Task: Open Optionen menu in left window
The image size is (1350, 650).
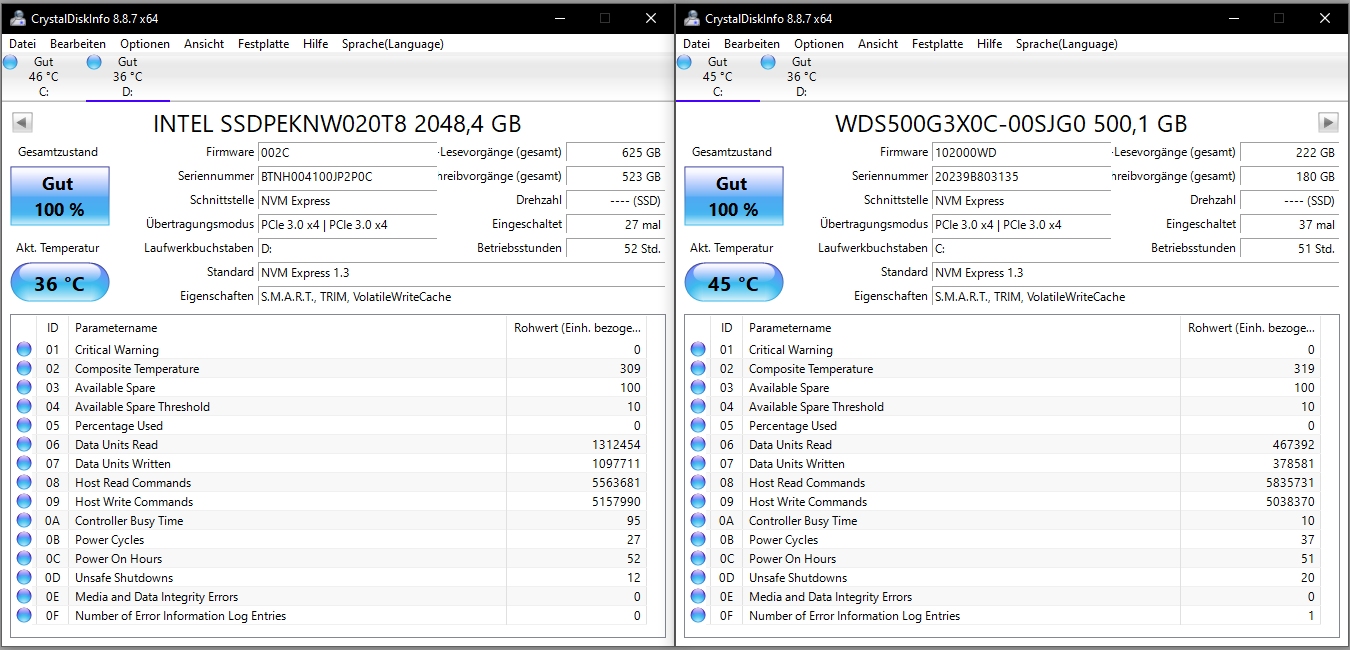Action: tap(145, 44)
